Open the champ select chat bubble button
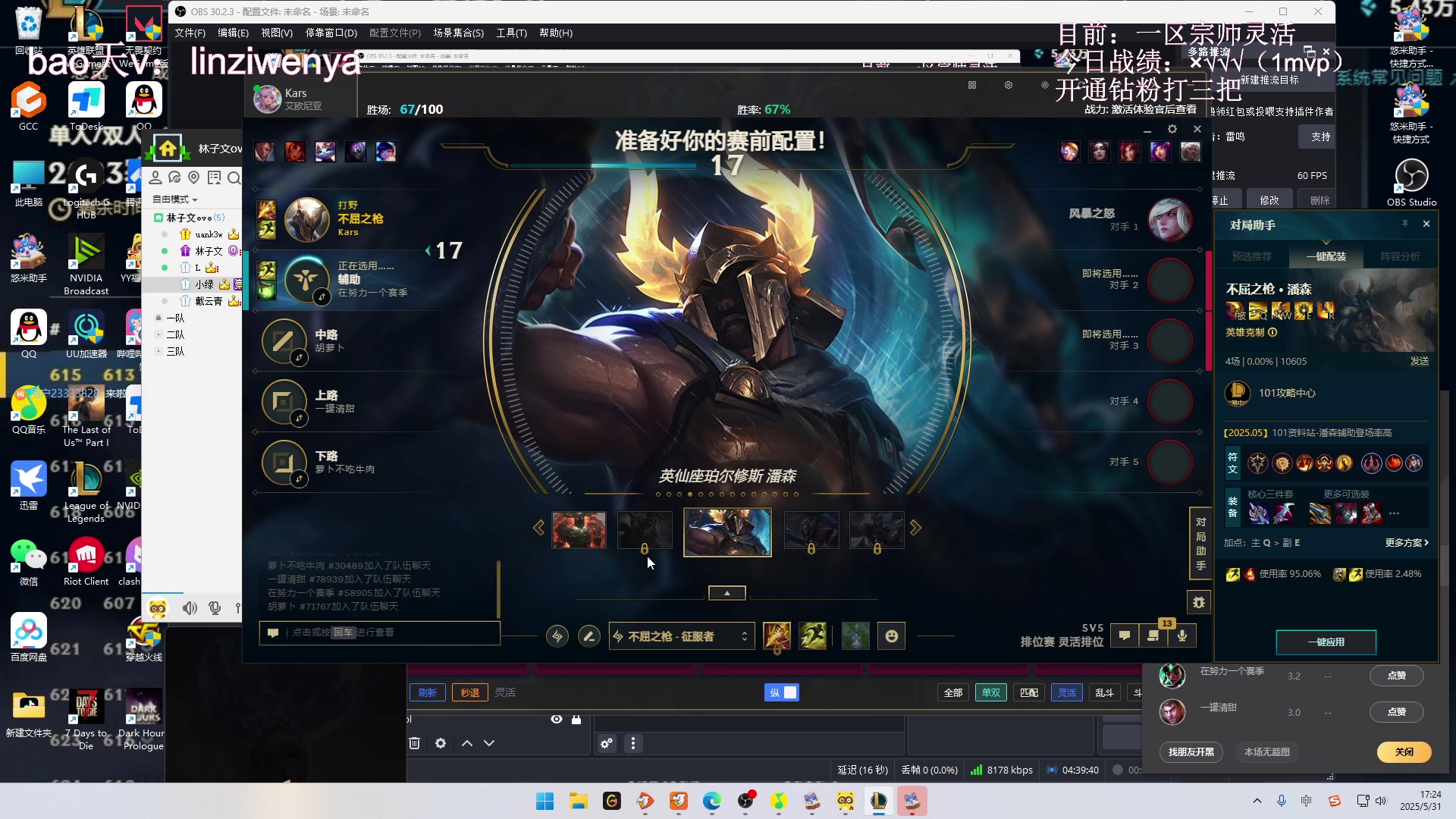This screenshot has width=1456, height=819. 1125,635
